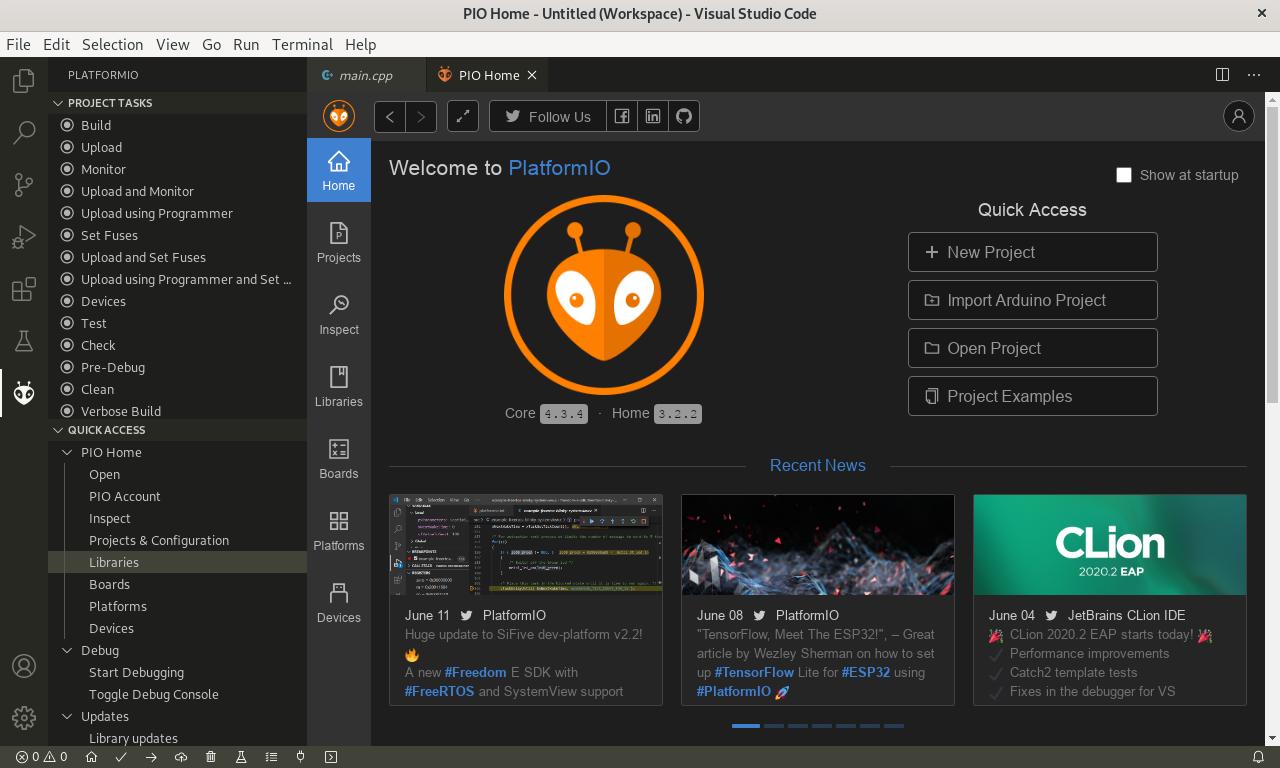Open Platforms in PIO Home sidebar

tap(339, 531)
